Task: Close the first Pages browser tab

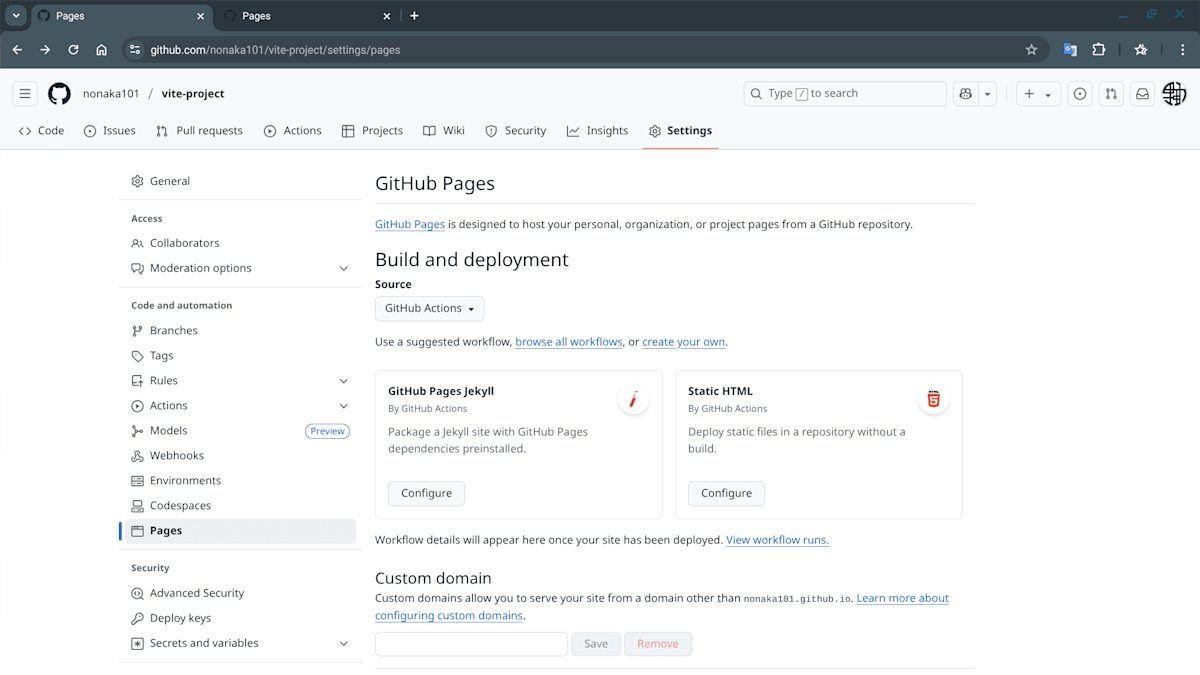Action: [x=200, y=16]
